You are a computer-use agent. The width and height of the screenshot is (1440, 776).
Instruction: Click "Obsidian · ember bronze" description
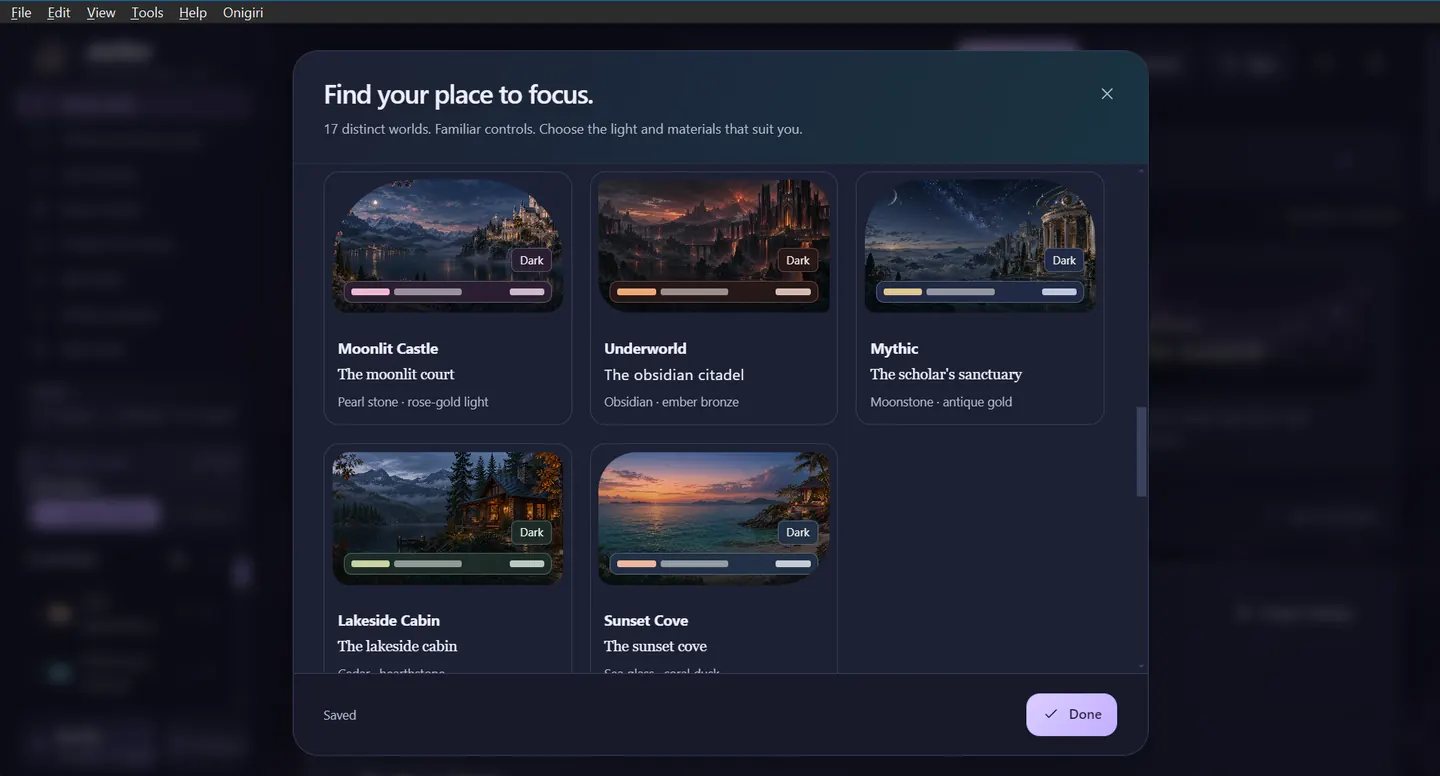671,402
